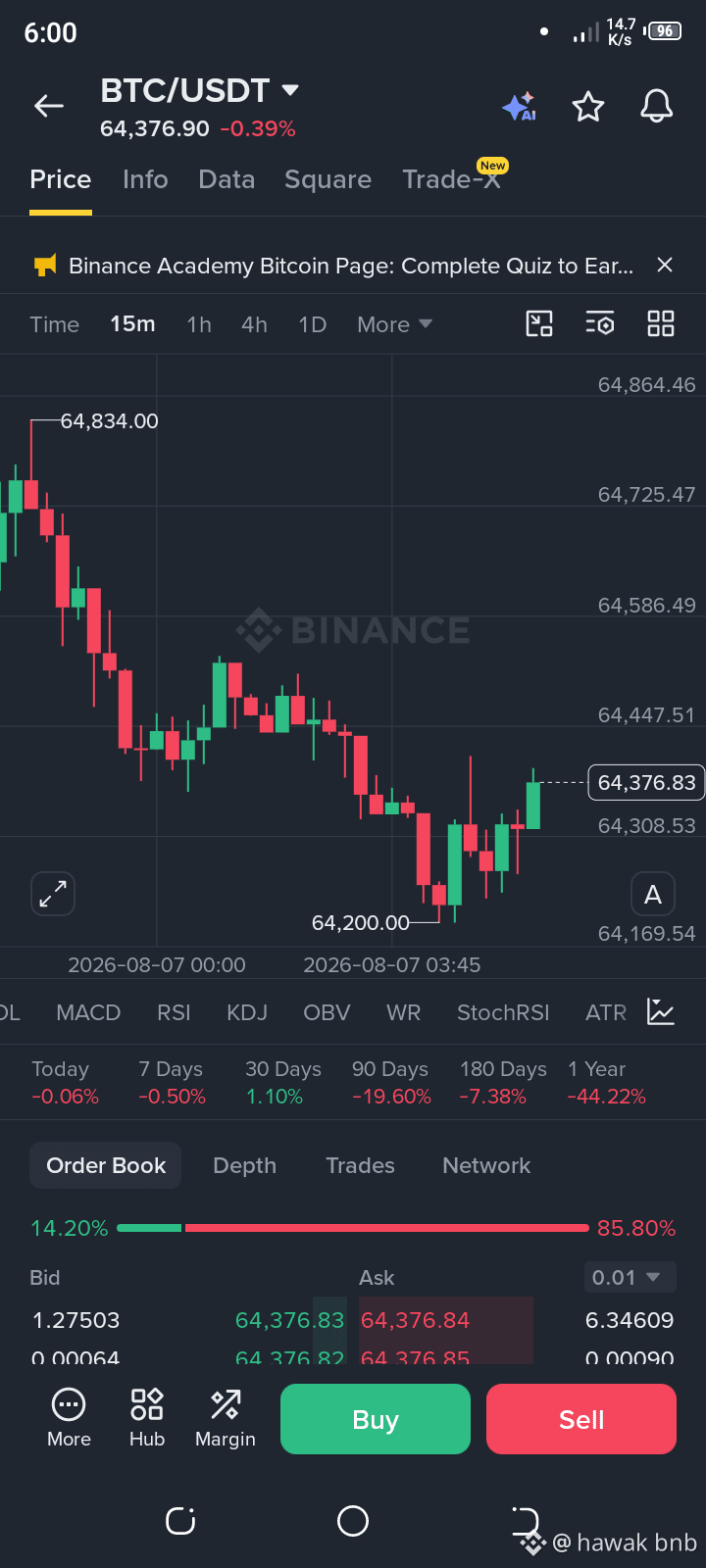Open chart drawing tools icon
The width and height of the screenshot is (706, 1568).
pyautogui.click(x=539, y=323)
